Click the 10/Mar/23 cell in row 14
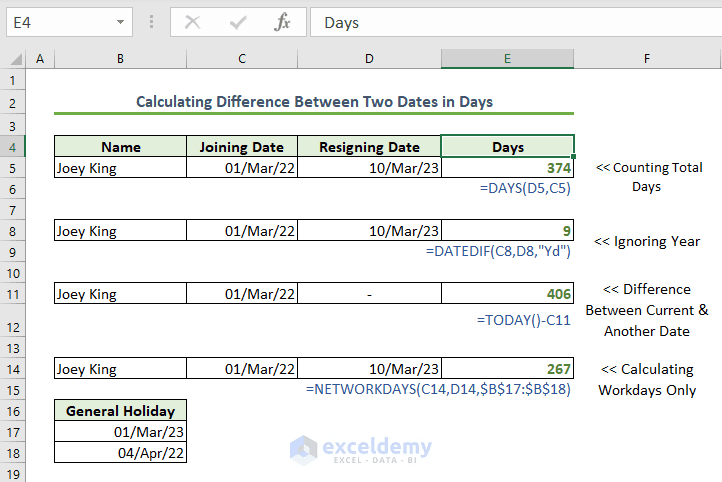The height and width of the screenshot is (482, 722). tap(369, 369)
